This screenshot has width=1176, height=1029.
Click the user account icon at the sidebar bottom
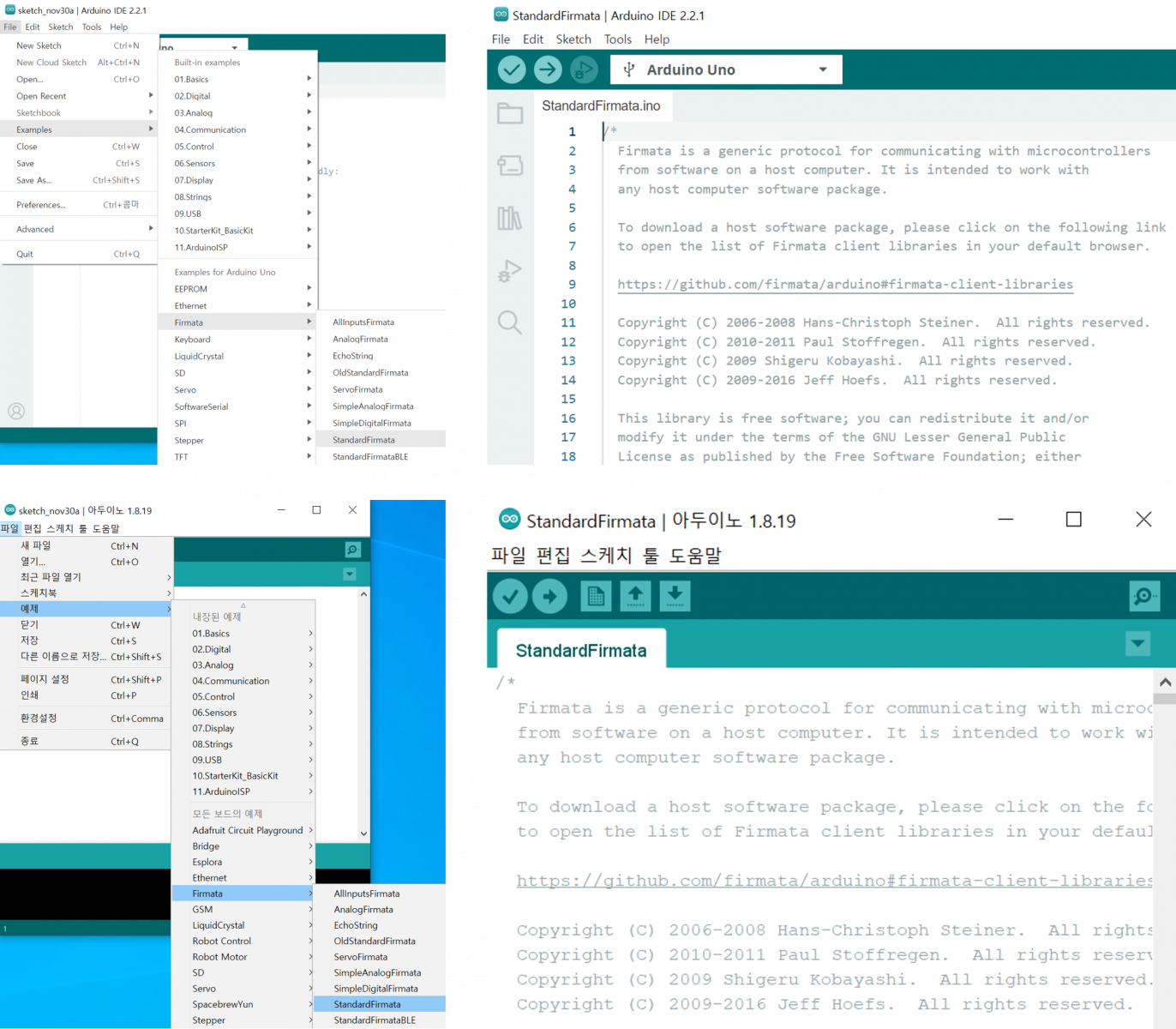point(16,412)
